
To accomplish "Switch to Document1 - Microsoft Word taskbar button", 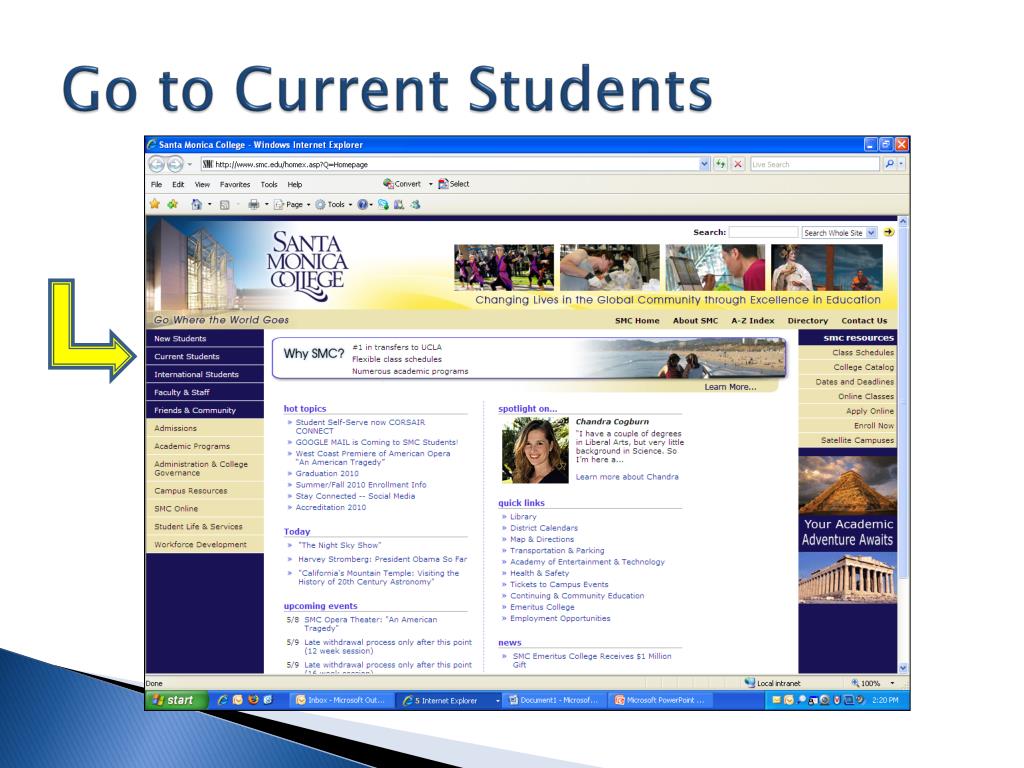I will click(554, 700).
